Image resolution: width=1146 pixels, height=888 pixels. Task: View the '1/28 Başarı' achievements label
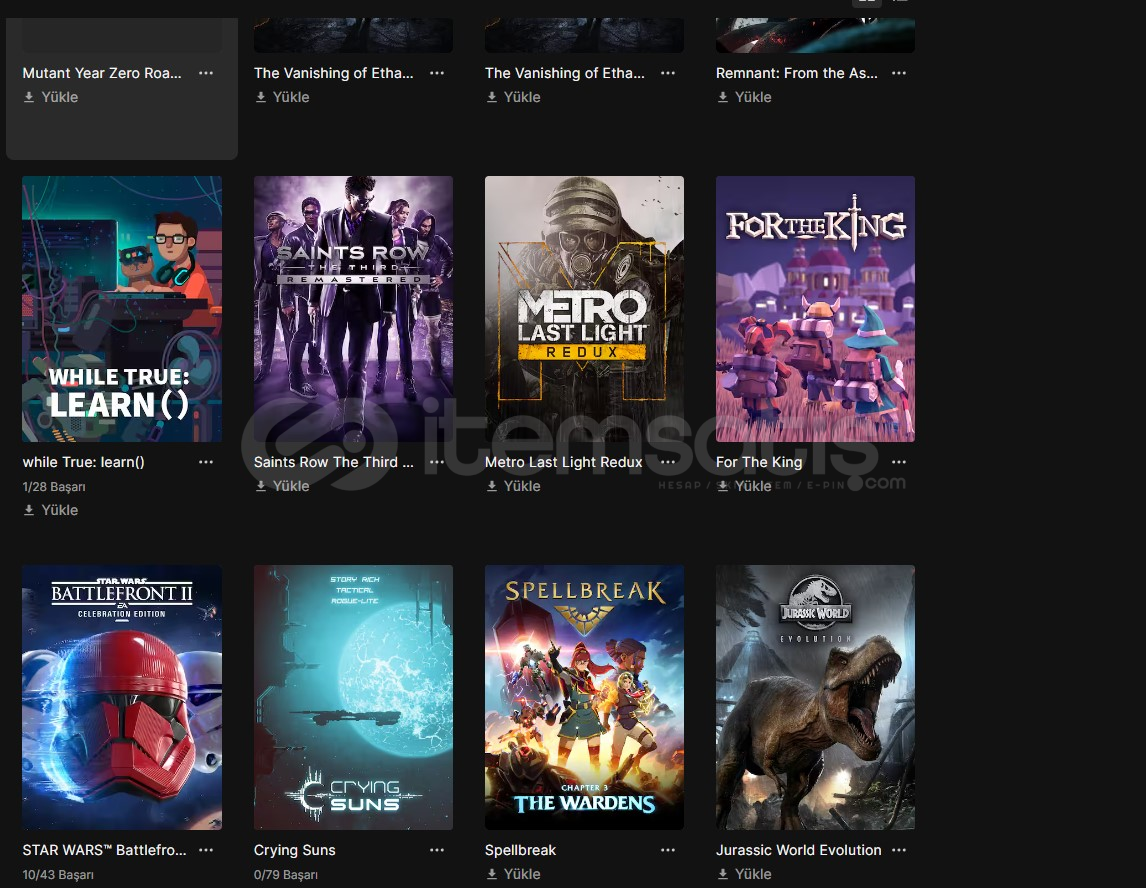click(x=54, y=487)
